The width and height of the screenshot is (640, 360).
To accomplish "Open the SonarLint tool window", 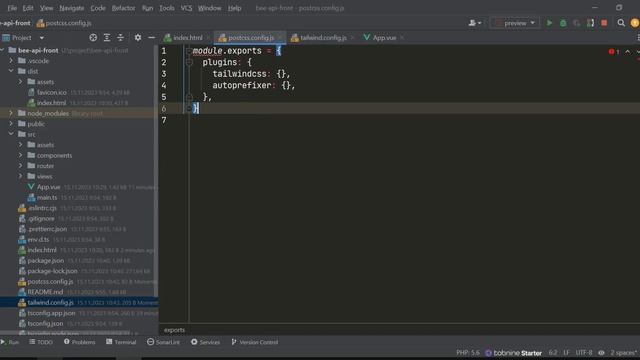I will click(163, 342).
